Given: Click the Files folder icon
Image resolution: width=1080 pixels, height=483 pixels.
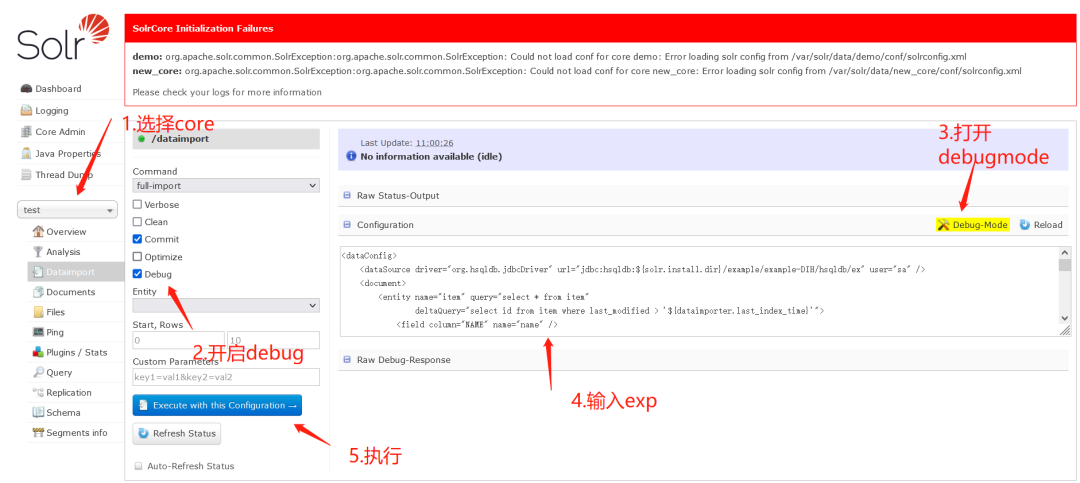Looking at the screenshot, I should pyautogui.click(x=39, y=312).
